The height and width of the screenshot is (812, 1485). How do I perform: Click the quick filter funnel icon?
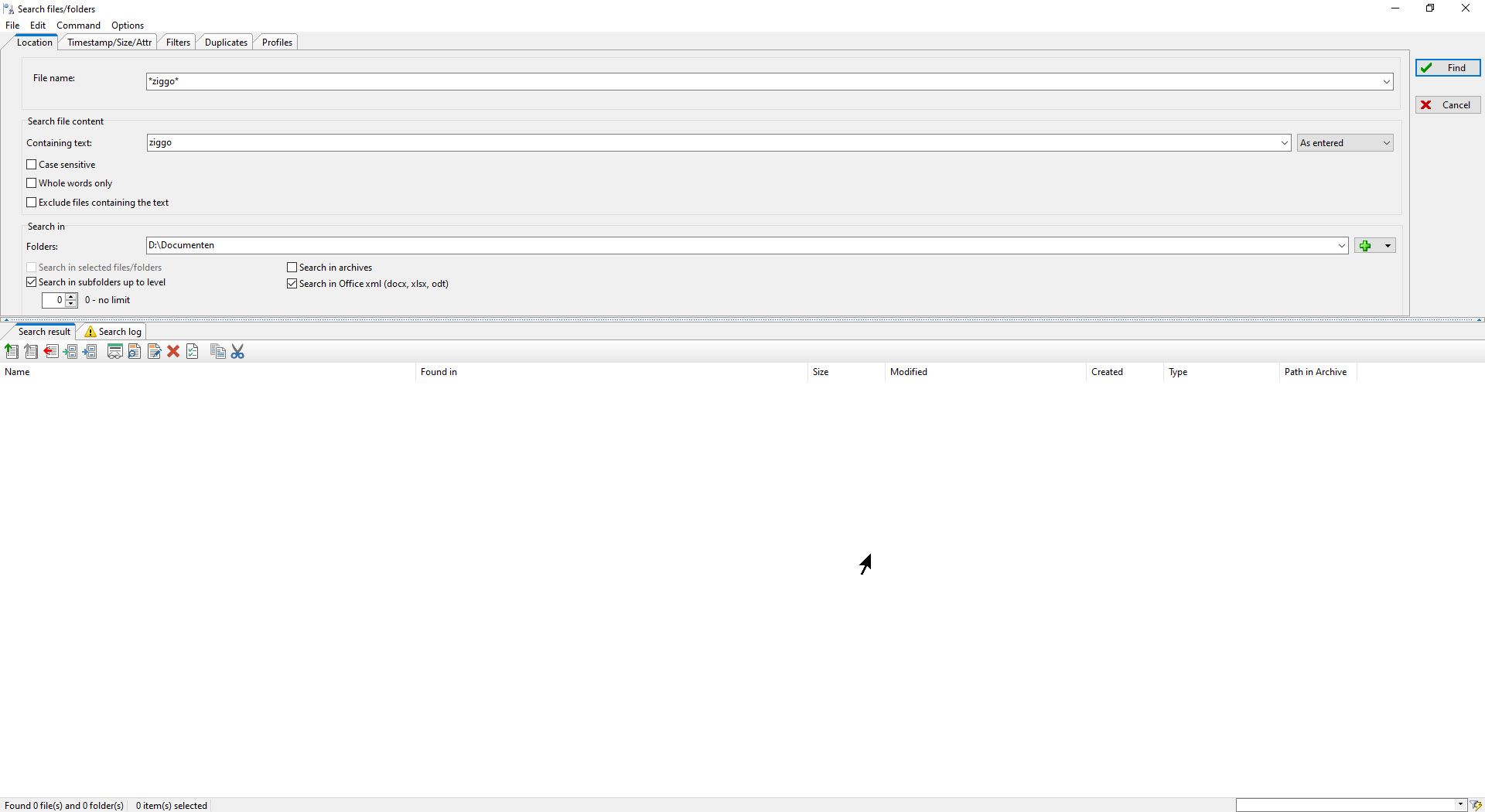[x=1476, y=805]
